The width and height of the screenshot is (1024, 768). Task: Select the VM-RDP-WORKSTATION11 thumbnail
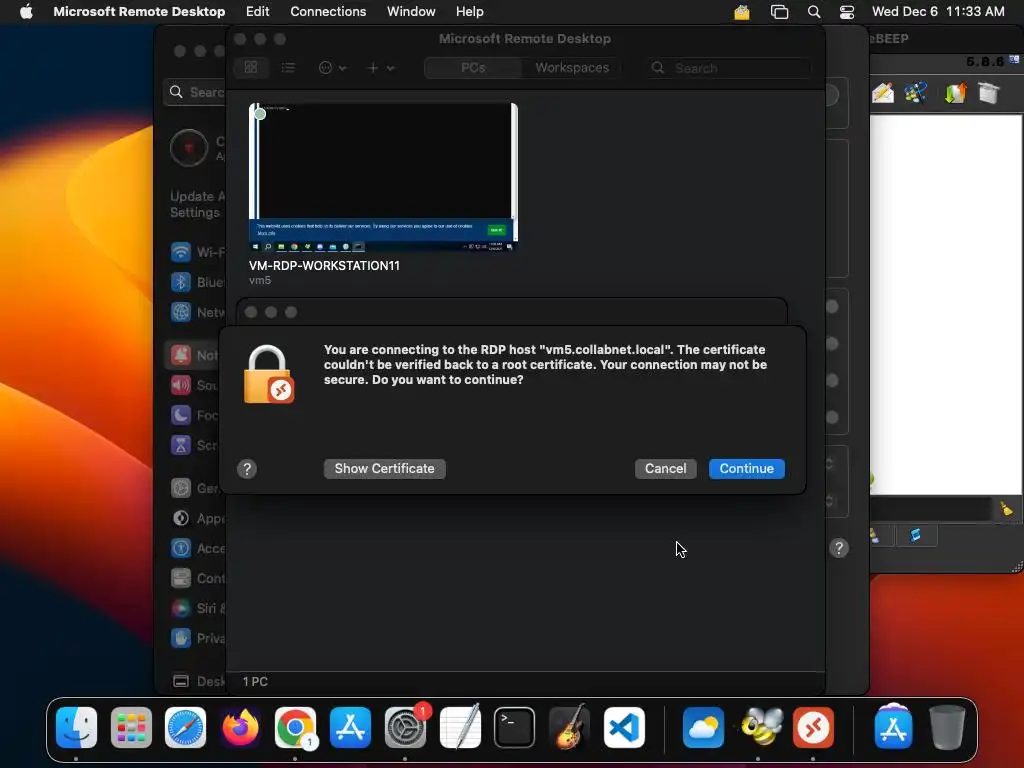[x=383, y=178]
